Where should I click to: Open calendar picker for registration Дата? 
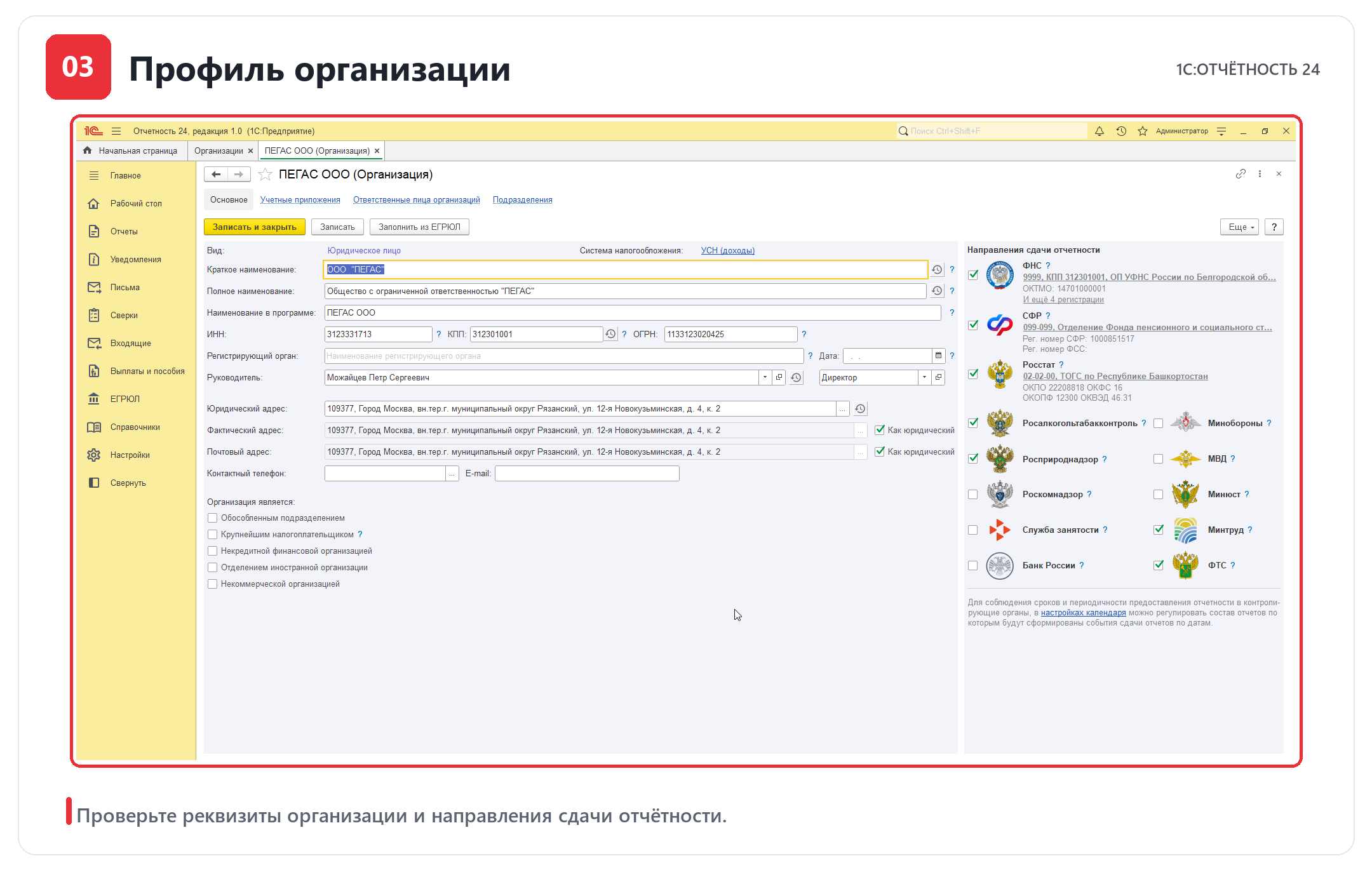pos(939,356)
